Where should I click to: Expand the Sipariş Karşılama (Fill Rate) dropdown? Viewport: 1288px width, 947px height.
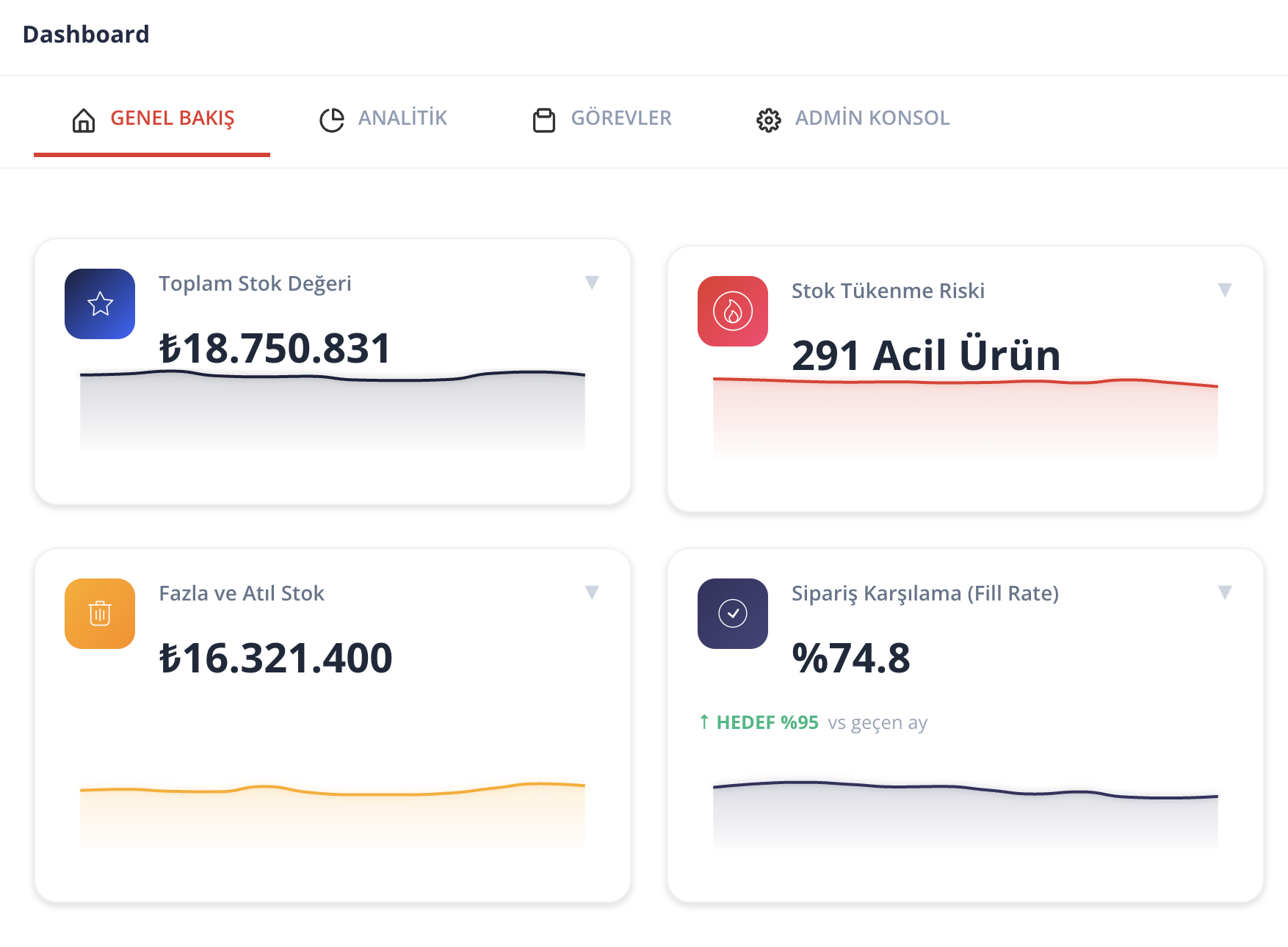point(1224,592)
